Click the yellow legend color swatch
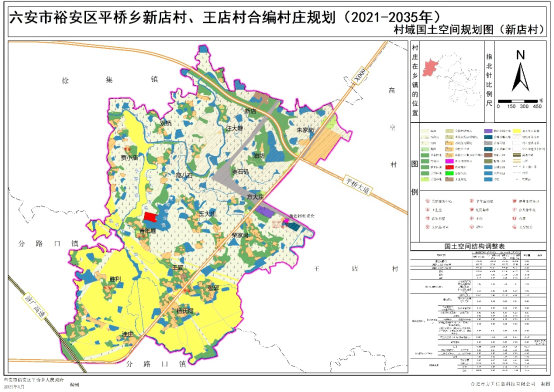Screen dimensions: 554x392 pyautogui.click(x=518, y=131)
